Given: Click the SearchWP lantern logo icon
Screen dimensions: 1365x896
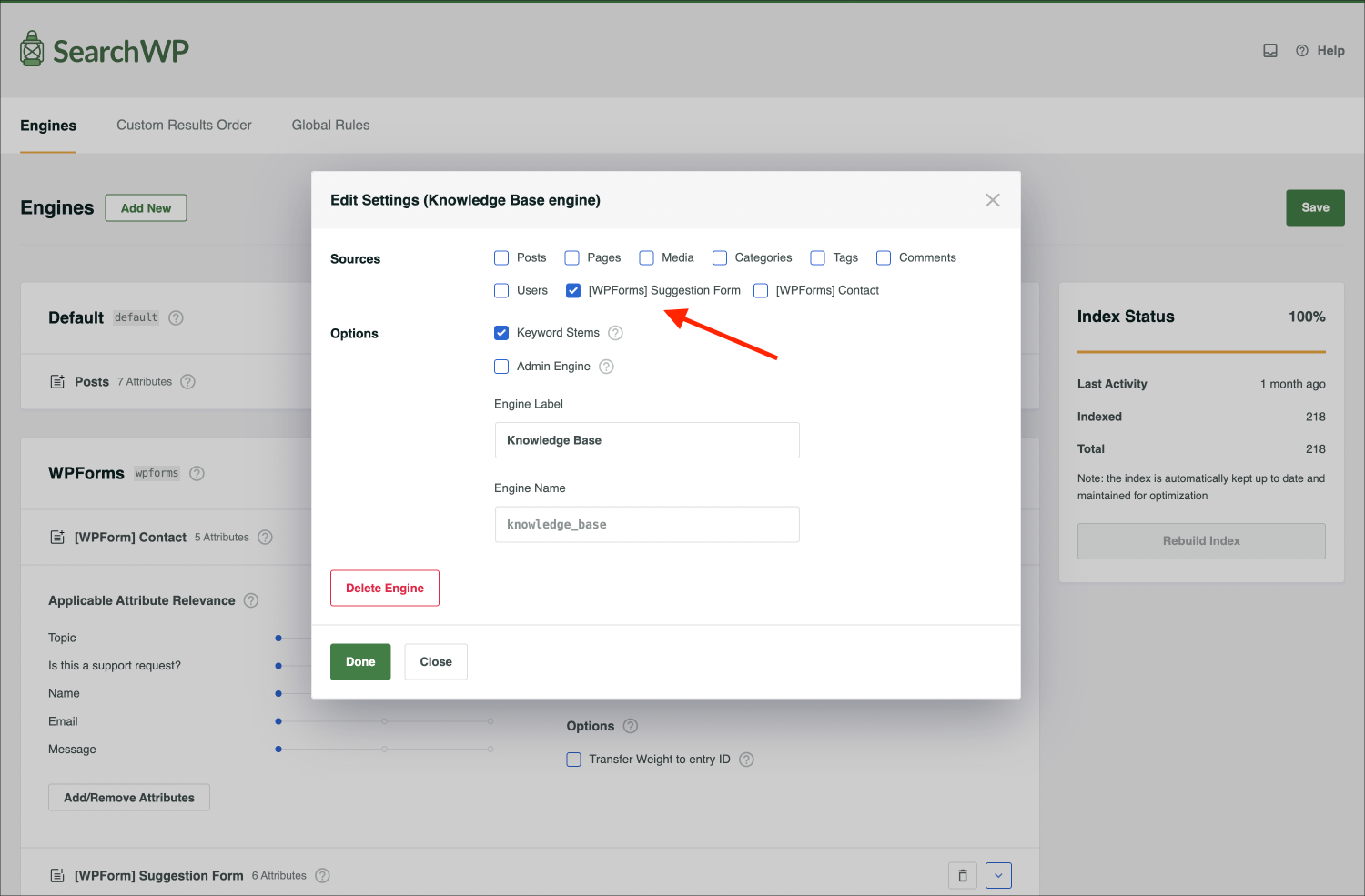Looking at the screenshot, I should 32,49.
